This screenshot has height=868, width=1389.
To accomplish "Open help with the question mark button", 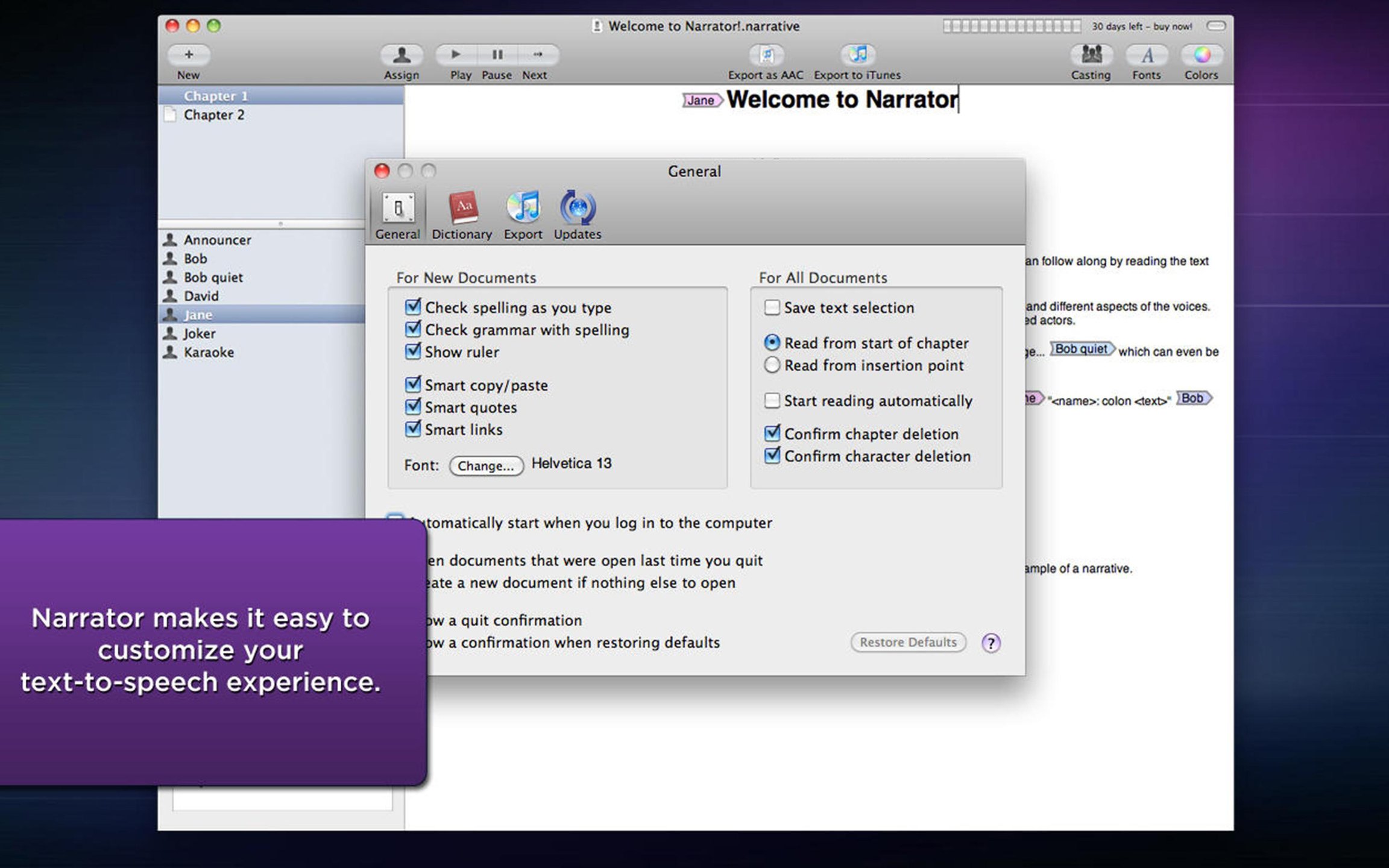I will coord(991,643).
